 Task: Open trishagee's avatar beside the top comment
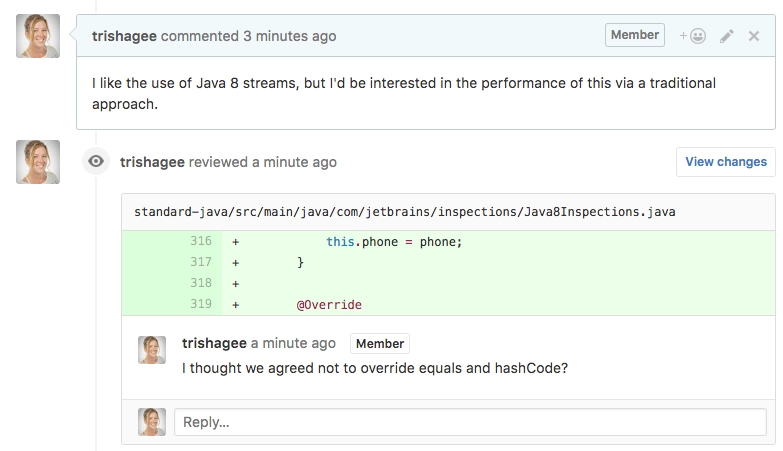pos(38,36)
